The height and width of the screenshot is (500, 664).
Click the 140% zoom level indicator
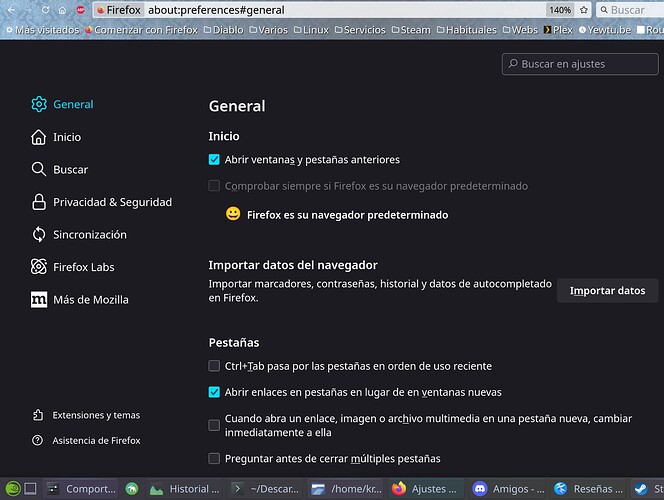tap(560, 10)
